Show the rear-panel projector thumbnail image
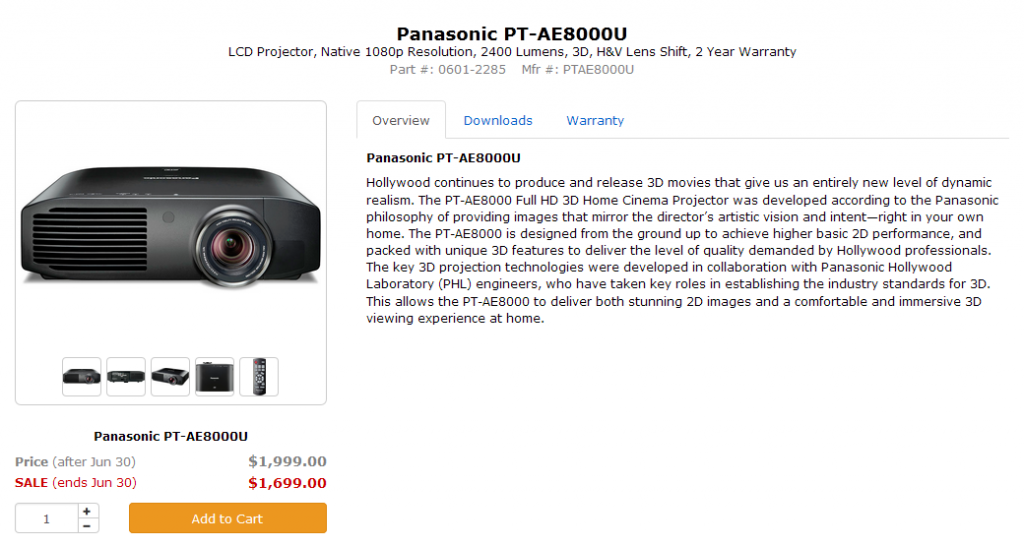 (126, 377)
